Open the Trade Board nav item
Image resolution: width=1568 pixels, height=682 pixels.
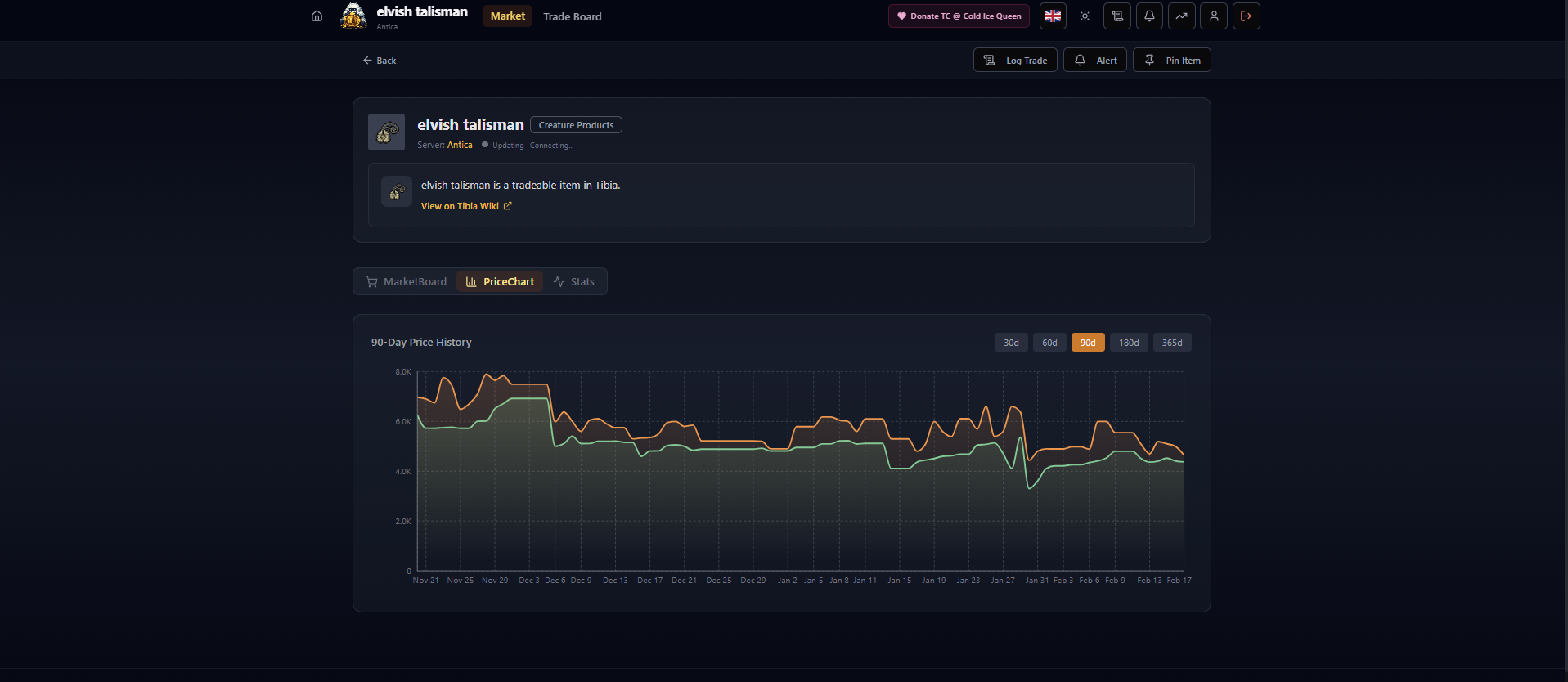(x=572, y=16)
